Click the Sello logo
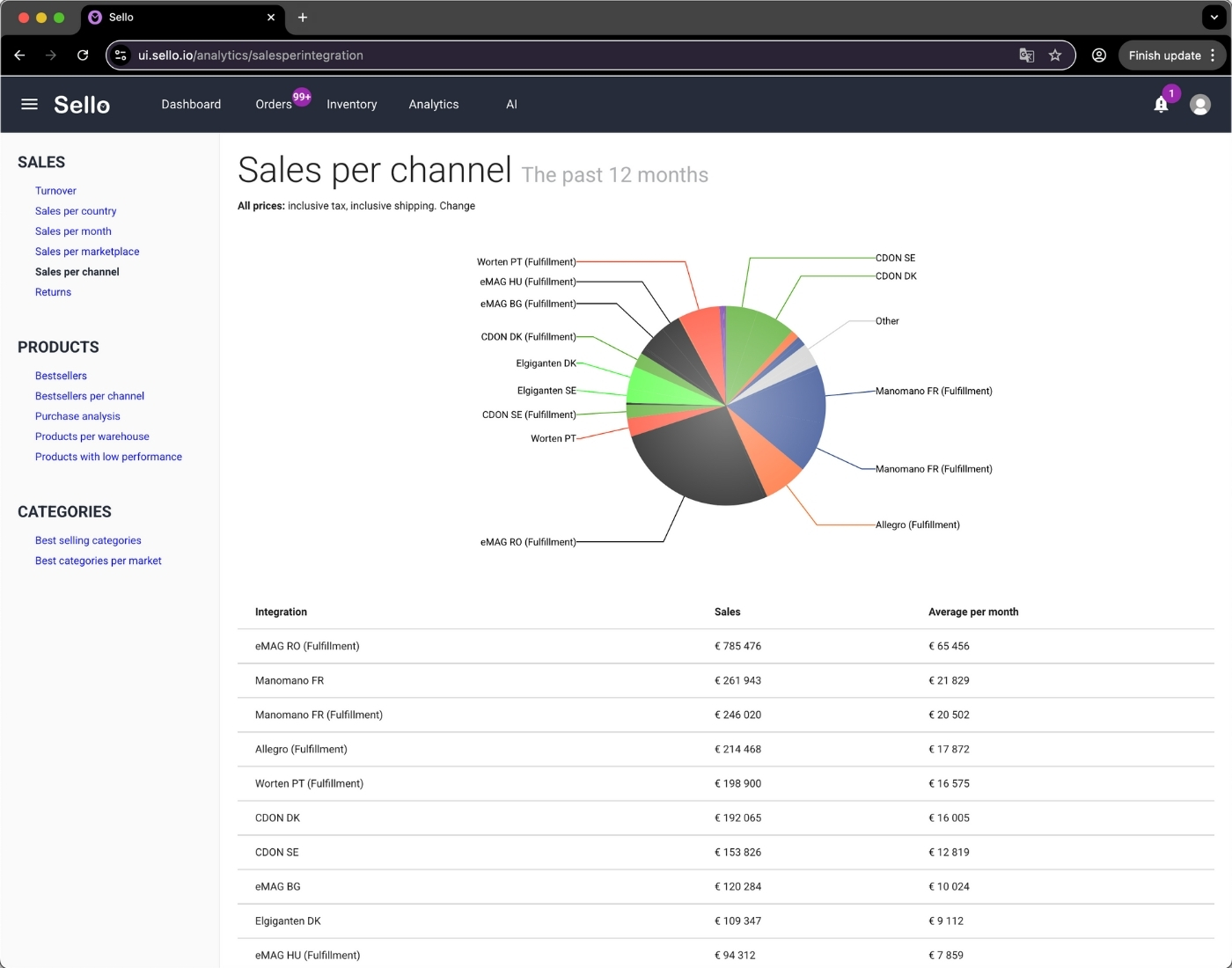The width and height of the screenshot is (1232, 968). 82,104
